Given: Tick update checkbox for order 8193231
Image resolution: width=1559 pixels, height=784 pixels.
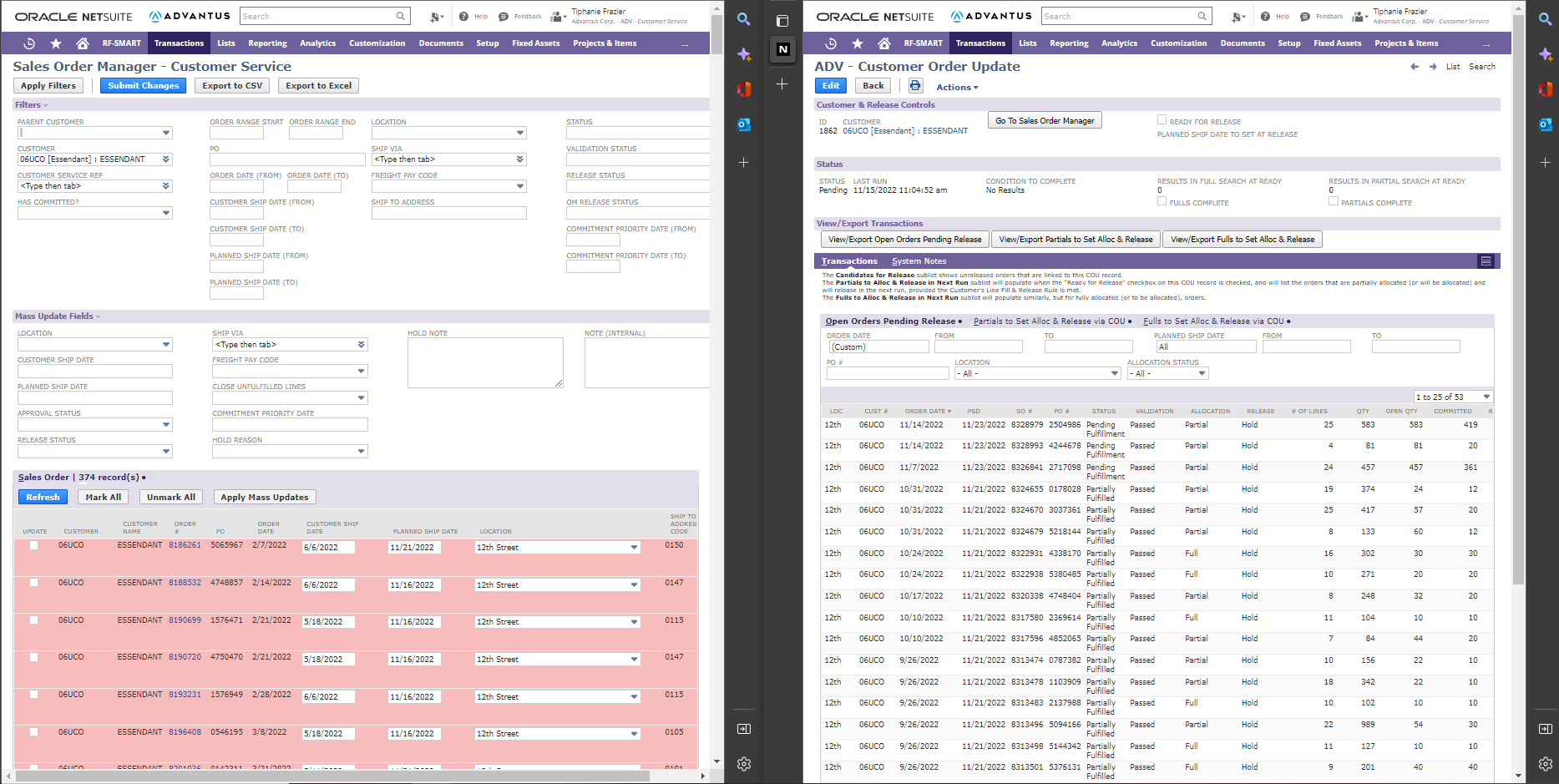Looking at the screenshot, I should (x=34, y=695).
